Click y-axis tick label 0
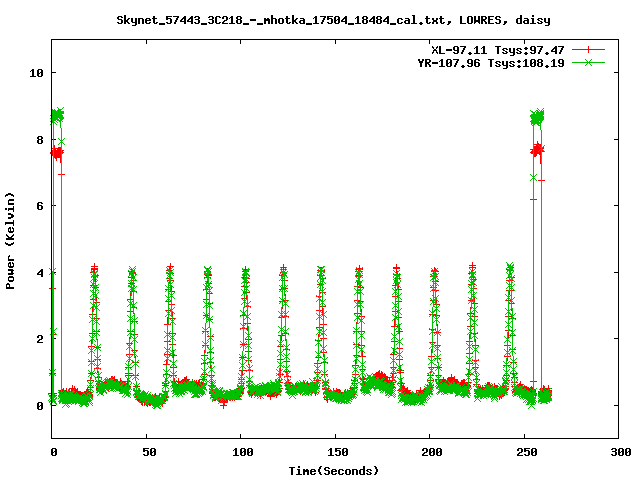The height and width of the screenshot is (480, 640). [x=40, y=406]
